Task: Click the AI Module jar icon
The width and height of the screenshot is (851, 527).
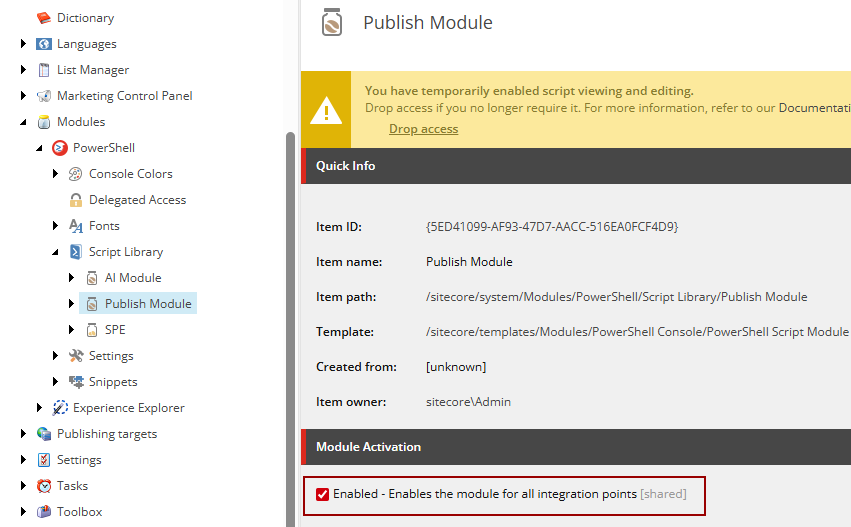Action: 92,278
